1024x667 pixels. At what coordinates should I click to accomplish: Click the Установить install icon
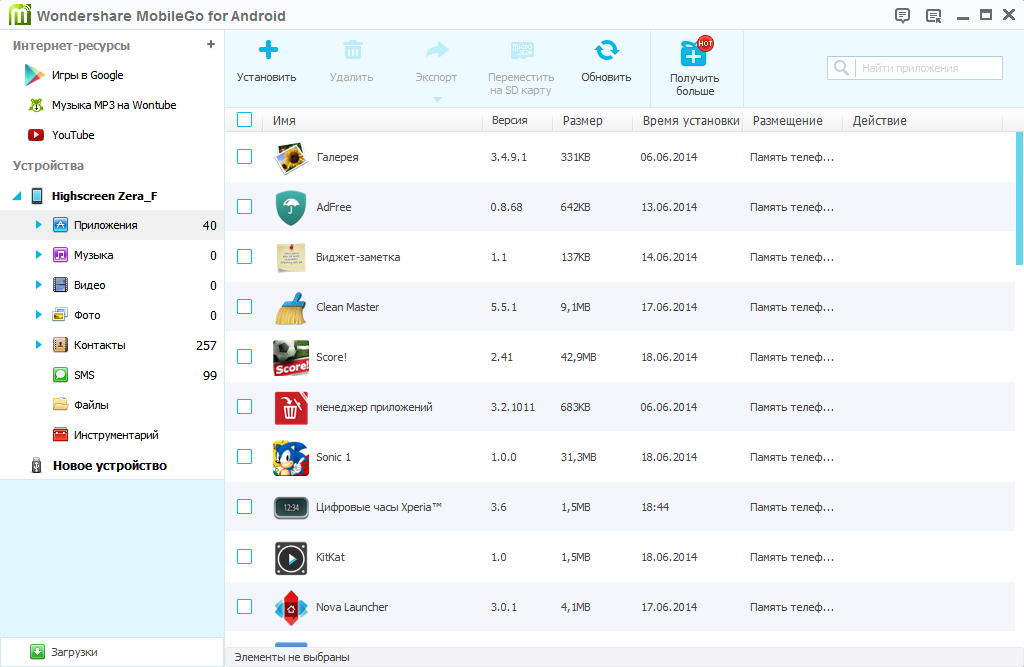click(267, 51)
